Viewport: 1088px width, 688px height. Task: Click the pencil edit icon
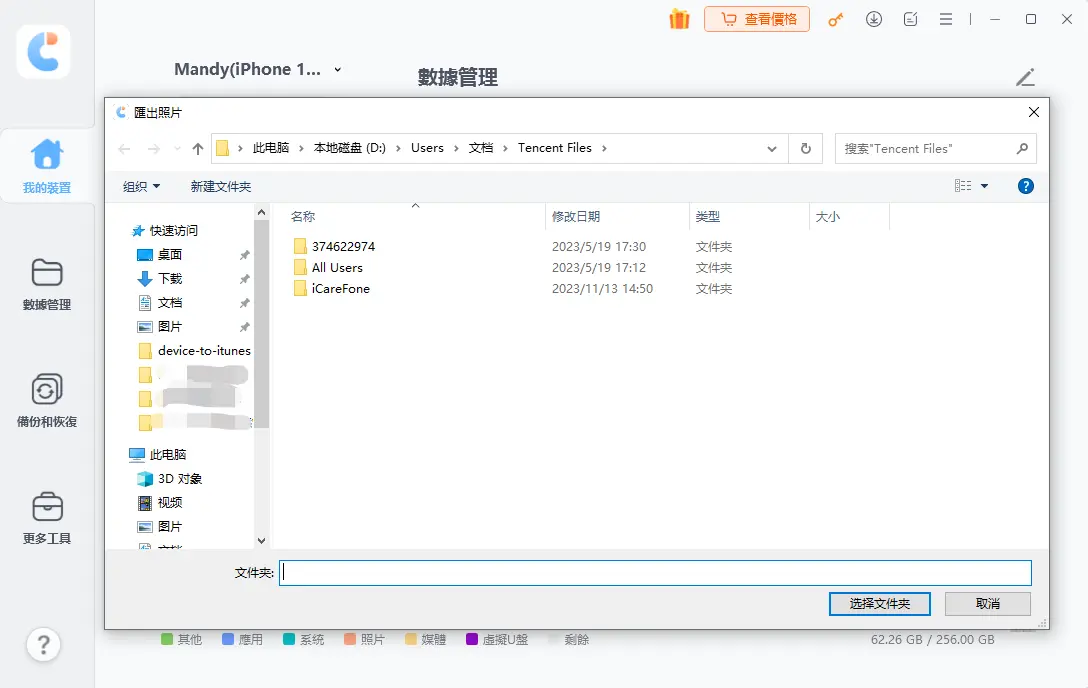[1026, 77]
